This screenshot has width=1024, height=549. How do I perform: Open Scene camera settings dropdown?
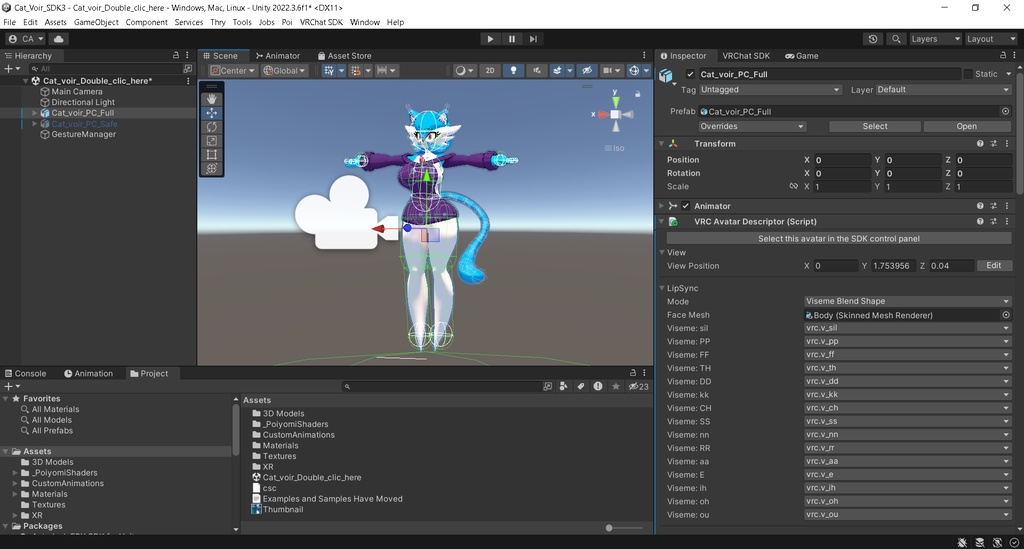click(x=611, y=71)
